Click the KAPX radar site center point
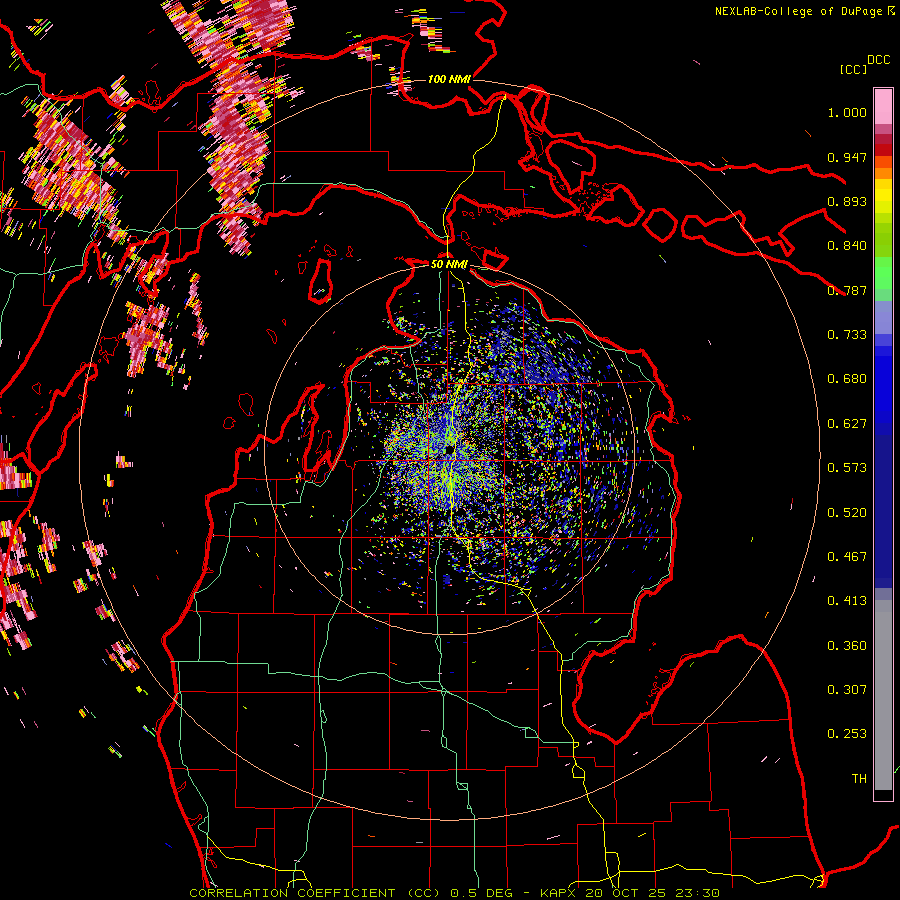This screenshot has width=900, height=900. coord(450,450)
